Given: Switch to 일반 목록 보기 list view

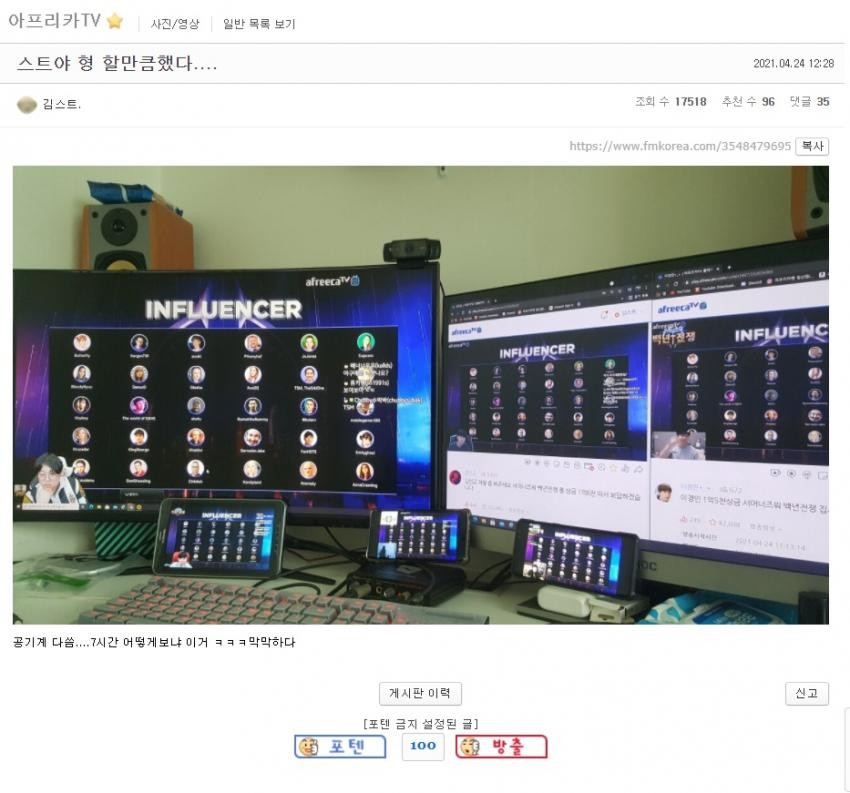Looking at the screenshot, I should (259, 24).
